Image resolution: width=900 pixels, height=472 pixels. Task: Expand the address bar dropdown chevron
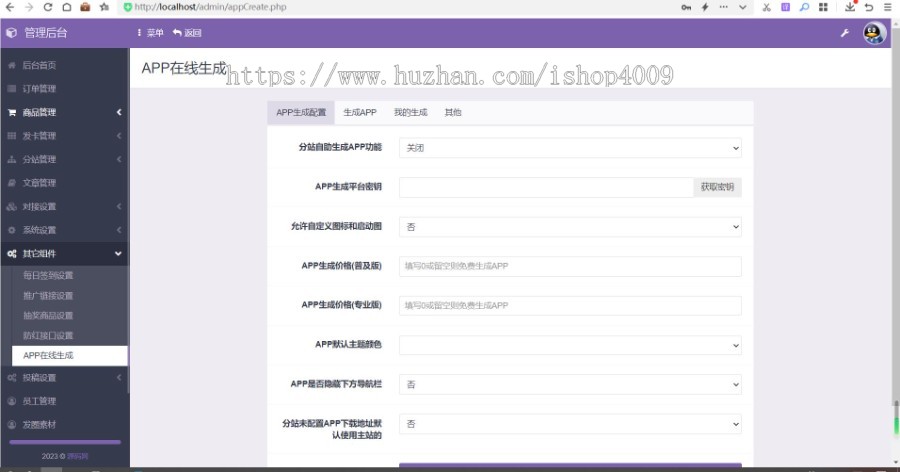pos(743,7)
